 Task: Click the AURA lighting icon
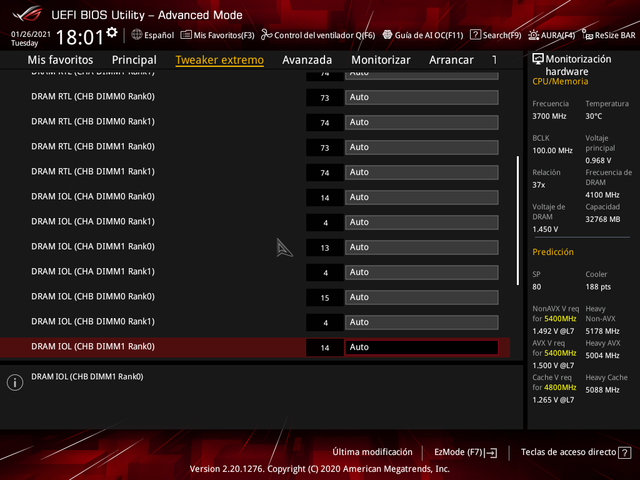tap(533, 35)
